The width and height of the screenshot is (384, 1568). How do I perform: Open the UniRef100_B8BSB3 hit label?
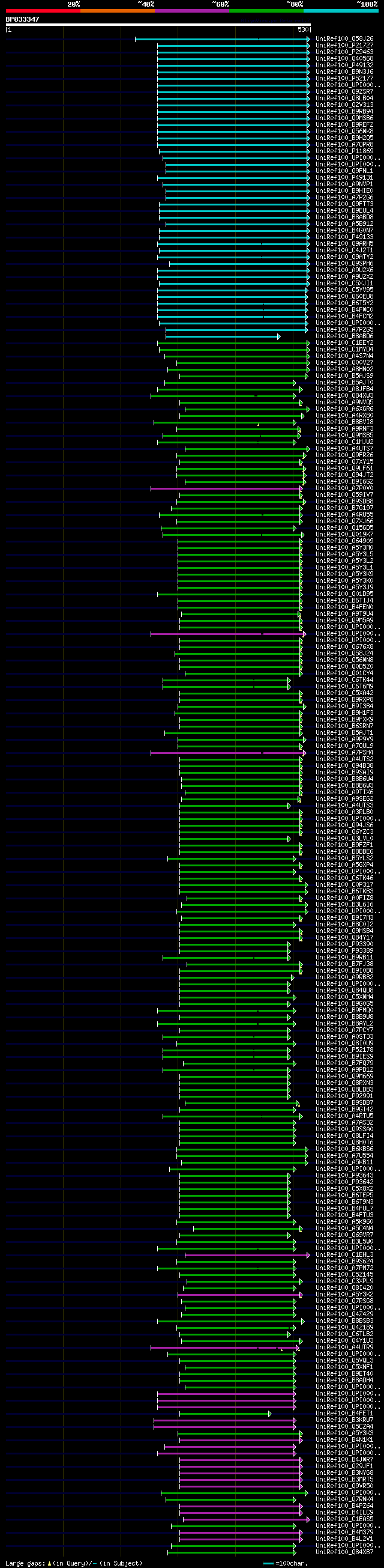click(344, 1322)
